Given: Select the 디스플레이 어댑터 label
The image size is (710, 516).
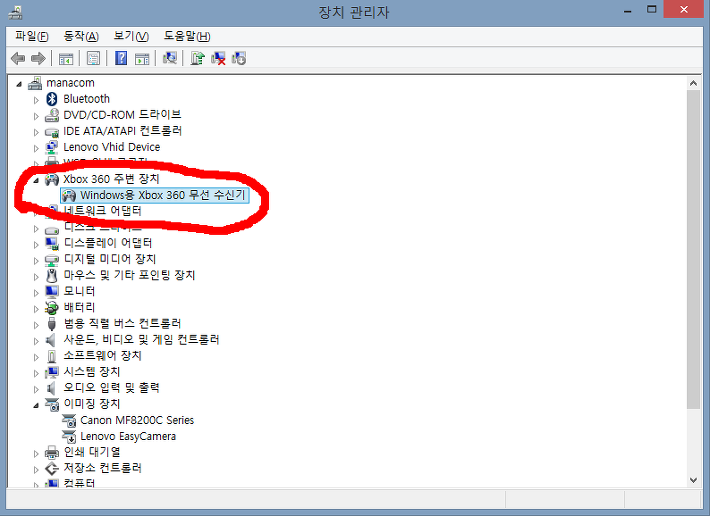Looking at the screenshot, I should 108,243.
